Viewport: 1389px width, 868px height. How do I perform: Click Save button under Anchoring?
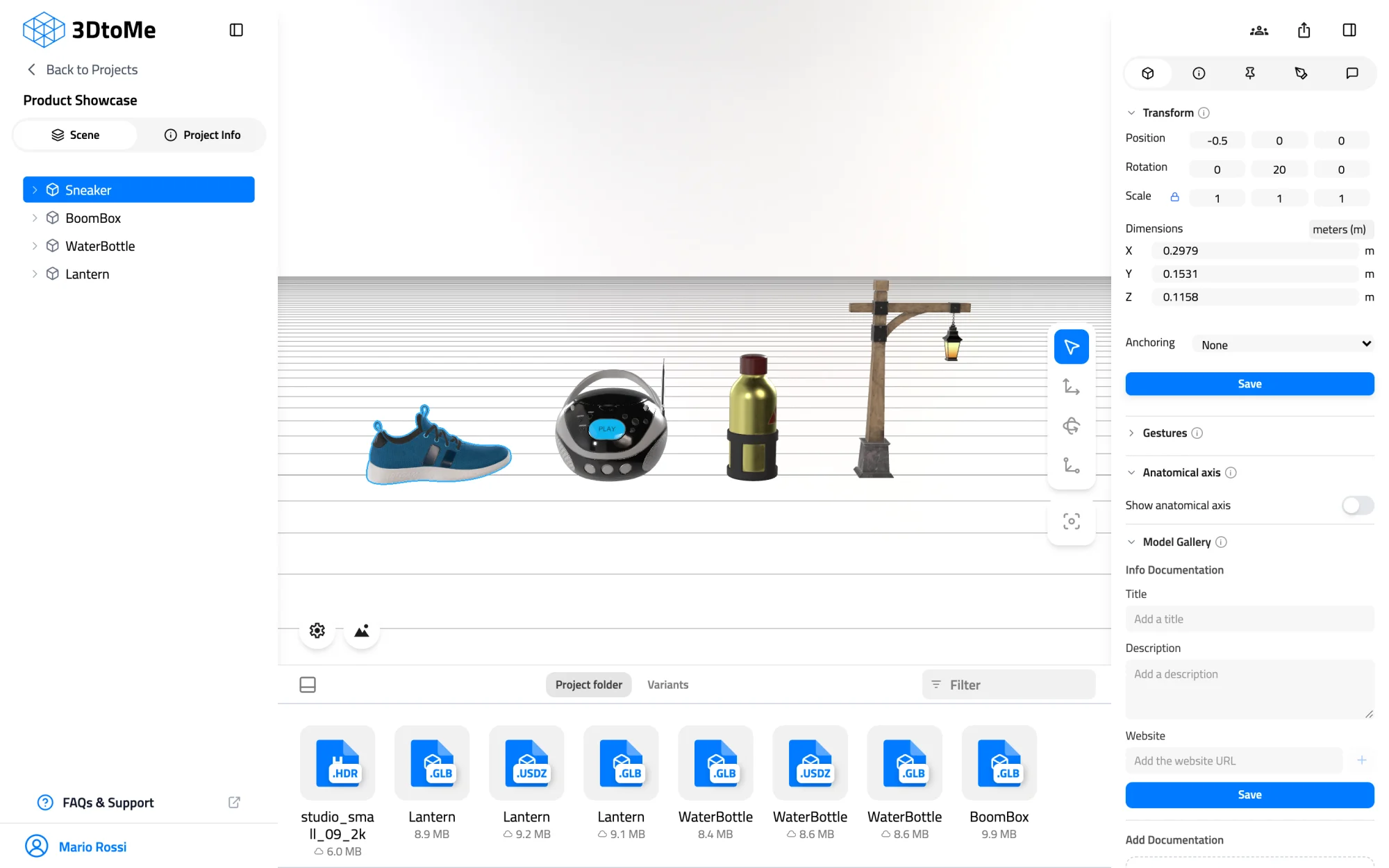[x=1249, y=384]
